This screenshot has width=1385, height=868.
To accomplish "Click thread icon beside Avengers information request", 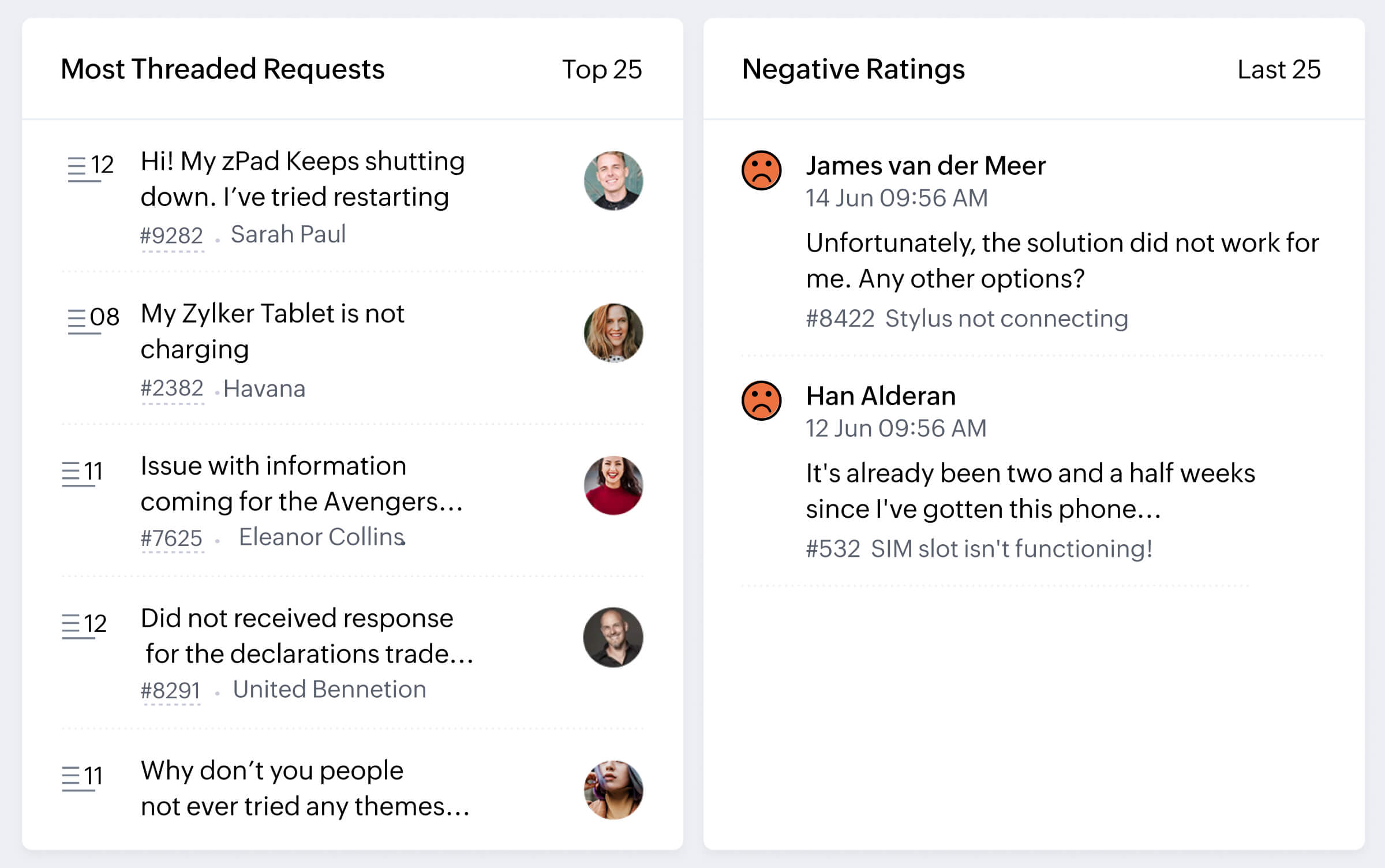I will pos(71,472).
